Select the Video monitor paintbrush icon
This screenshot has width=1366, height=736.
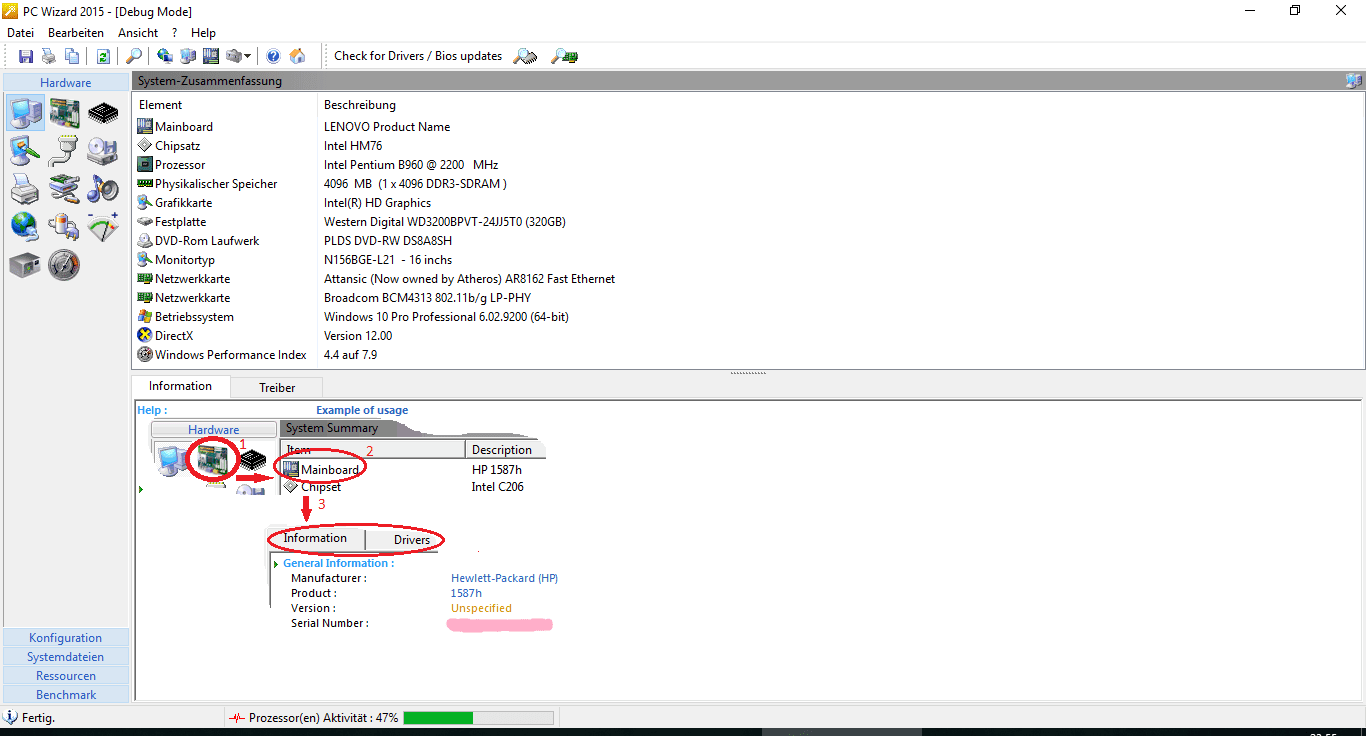pyautogui.click(x=25, y=151)
